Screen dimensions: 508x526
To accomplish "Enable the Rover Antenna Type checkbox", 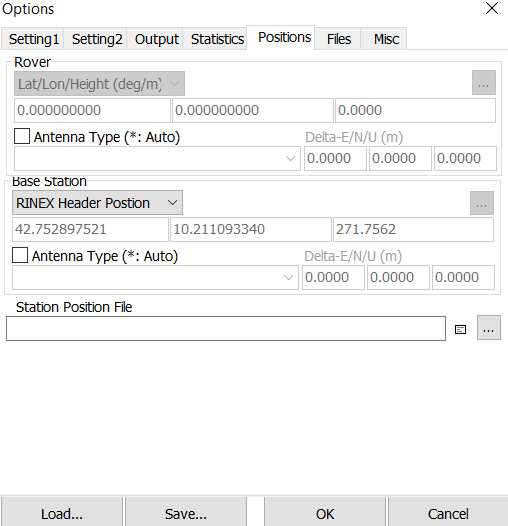I will tap(22, 136).
